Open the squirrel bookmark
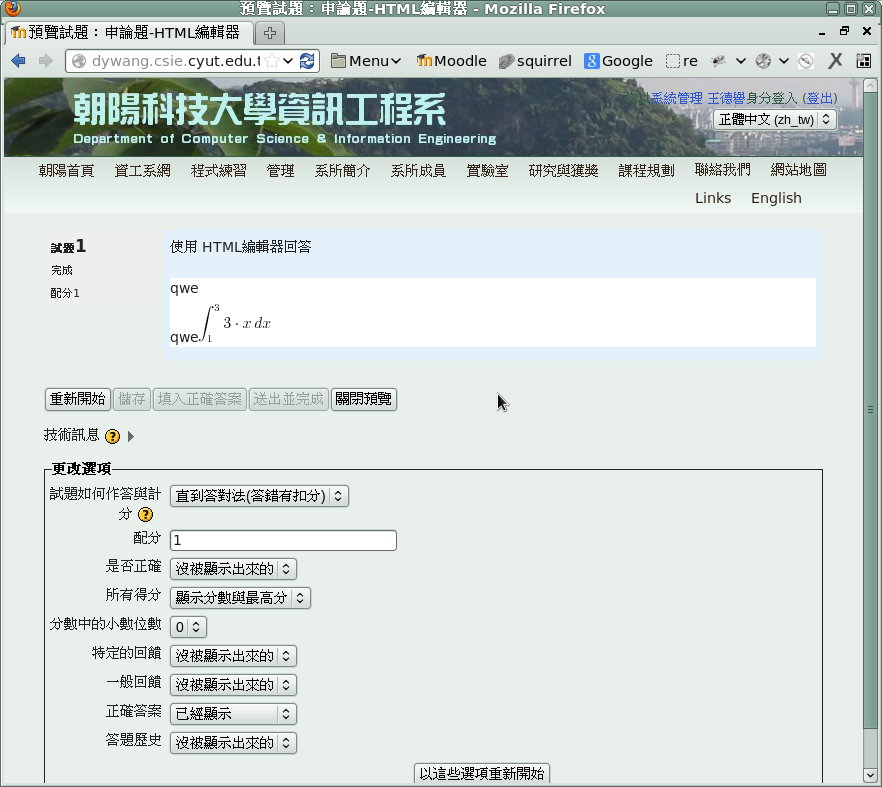The height and width of the screenshot is (787, 882). tap(535, 61)
